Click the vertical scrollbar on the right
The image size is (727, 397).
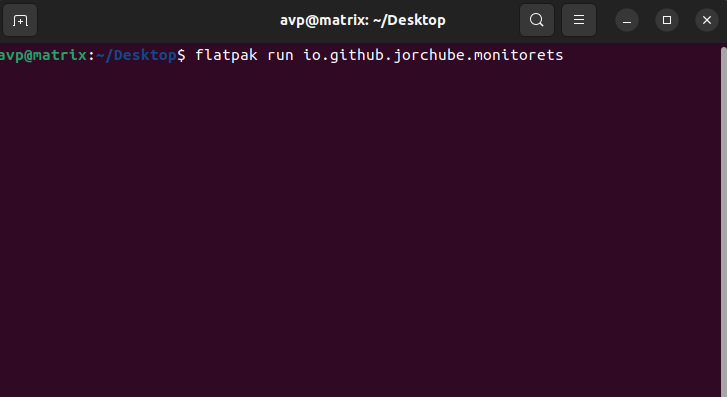723,218
